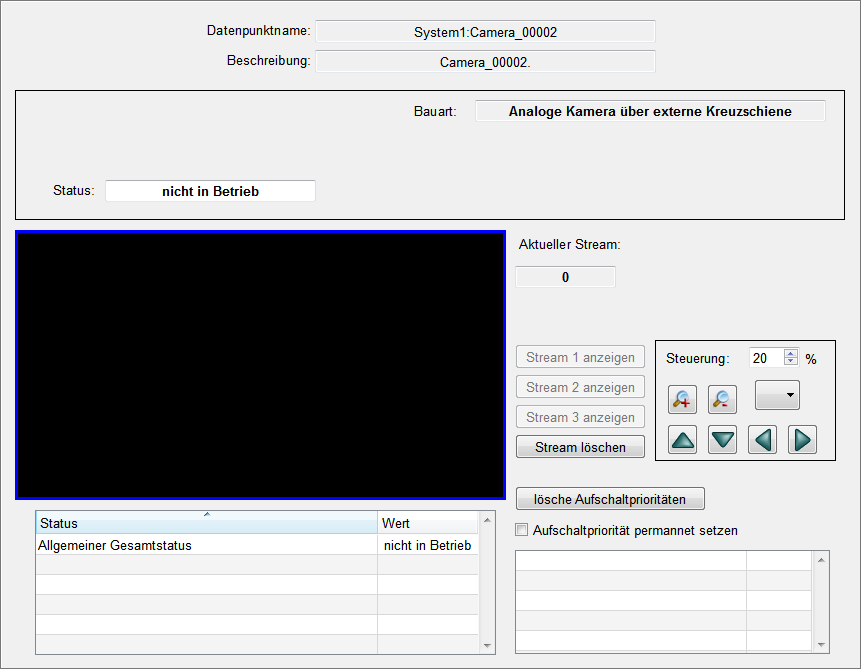Viewport: 861px width, 669px height.
Task: Select the Allgemeiner Gesamtstatus table row
Action: click(x=206, y=545)
